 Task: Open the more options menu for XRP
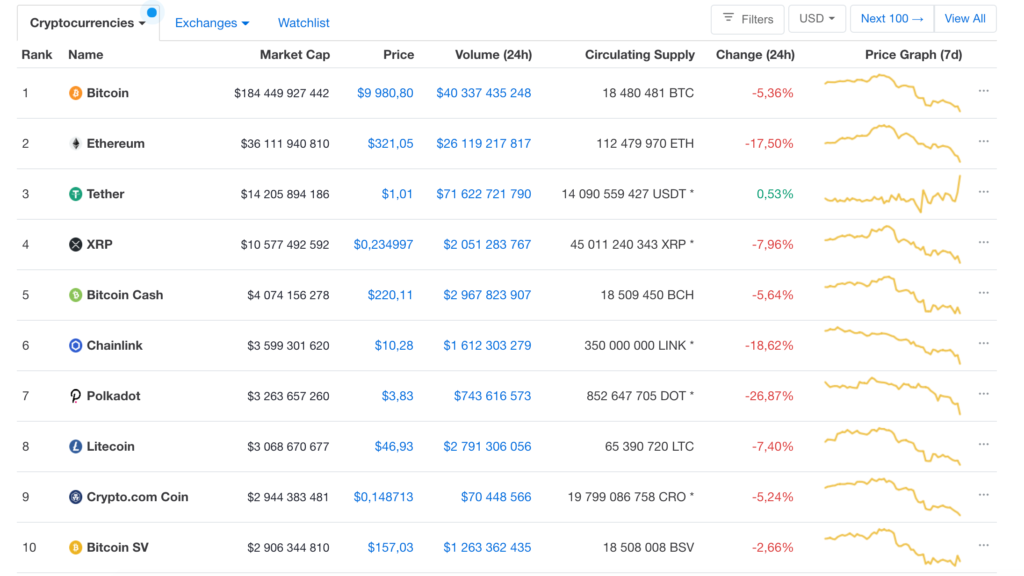point(984,242)
